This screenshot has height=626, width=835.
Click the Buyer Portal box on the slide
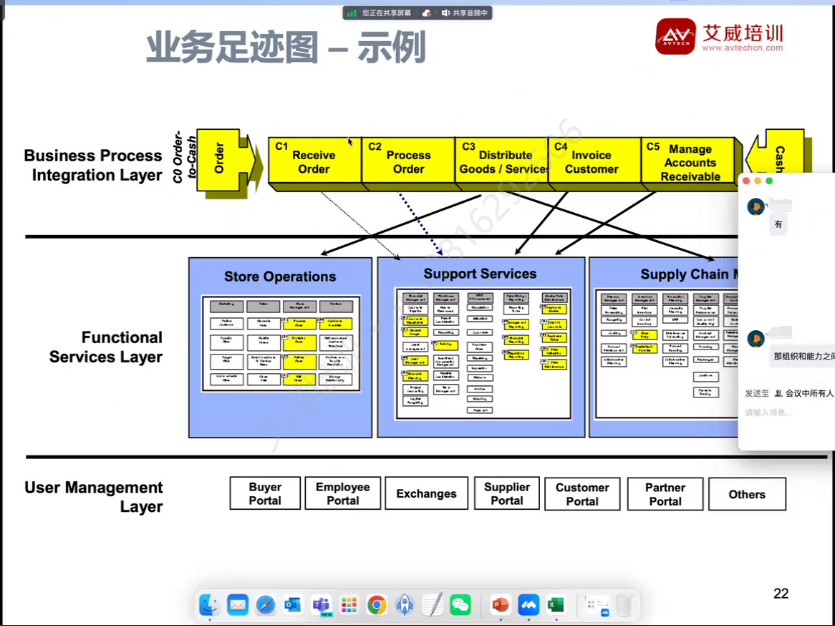265,493
